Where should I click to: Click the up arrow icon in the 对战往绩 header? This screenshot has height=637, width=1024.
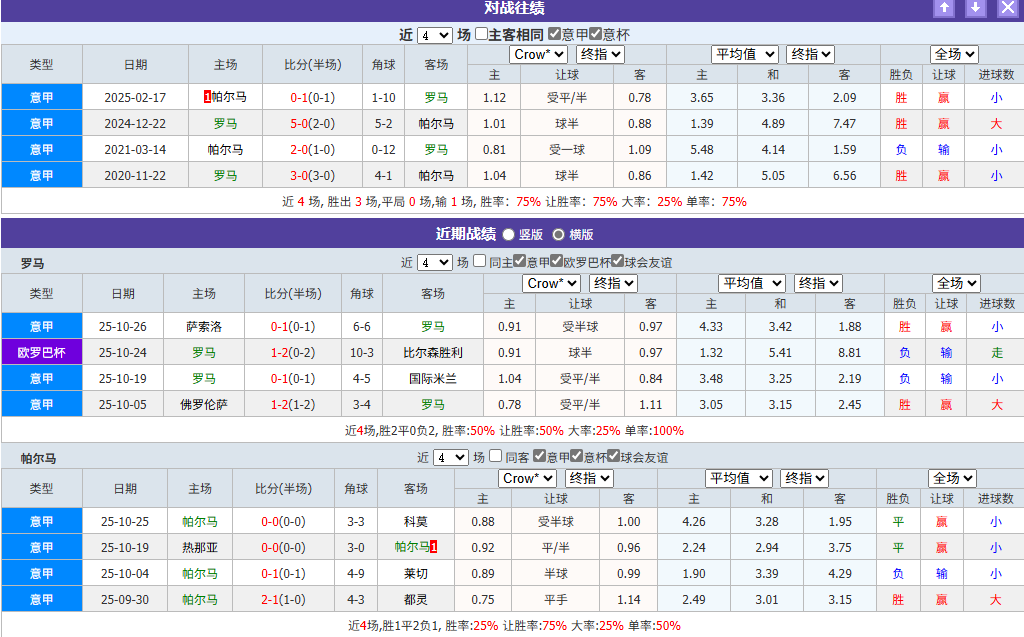point(945,9)
